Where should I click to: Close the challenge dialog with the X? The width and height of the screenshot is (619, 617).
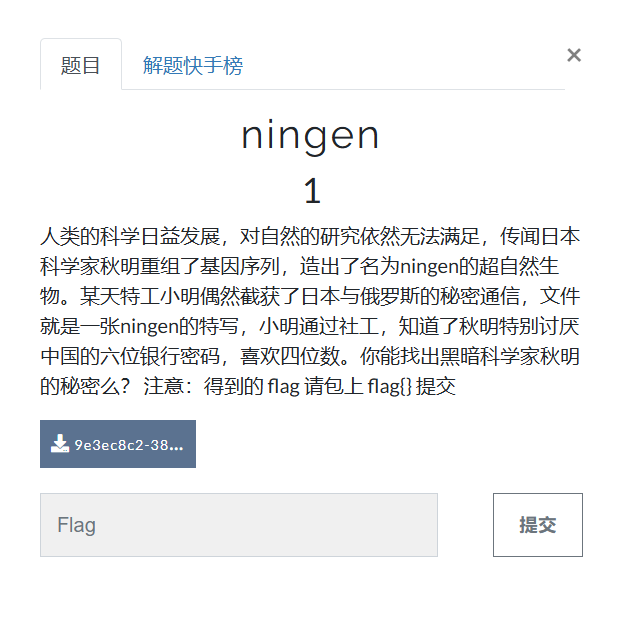coord(574,55)
